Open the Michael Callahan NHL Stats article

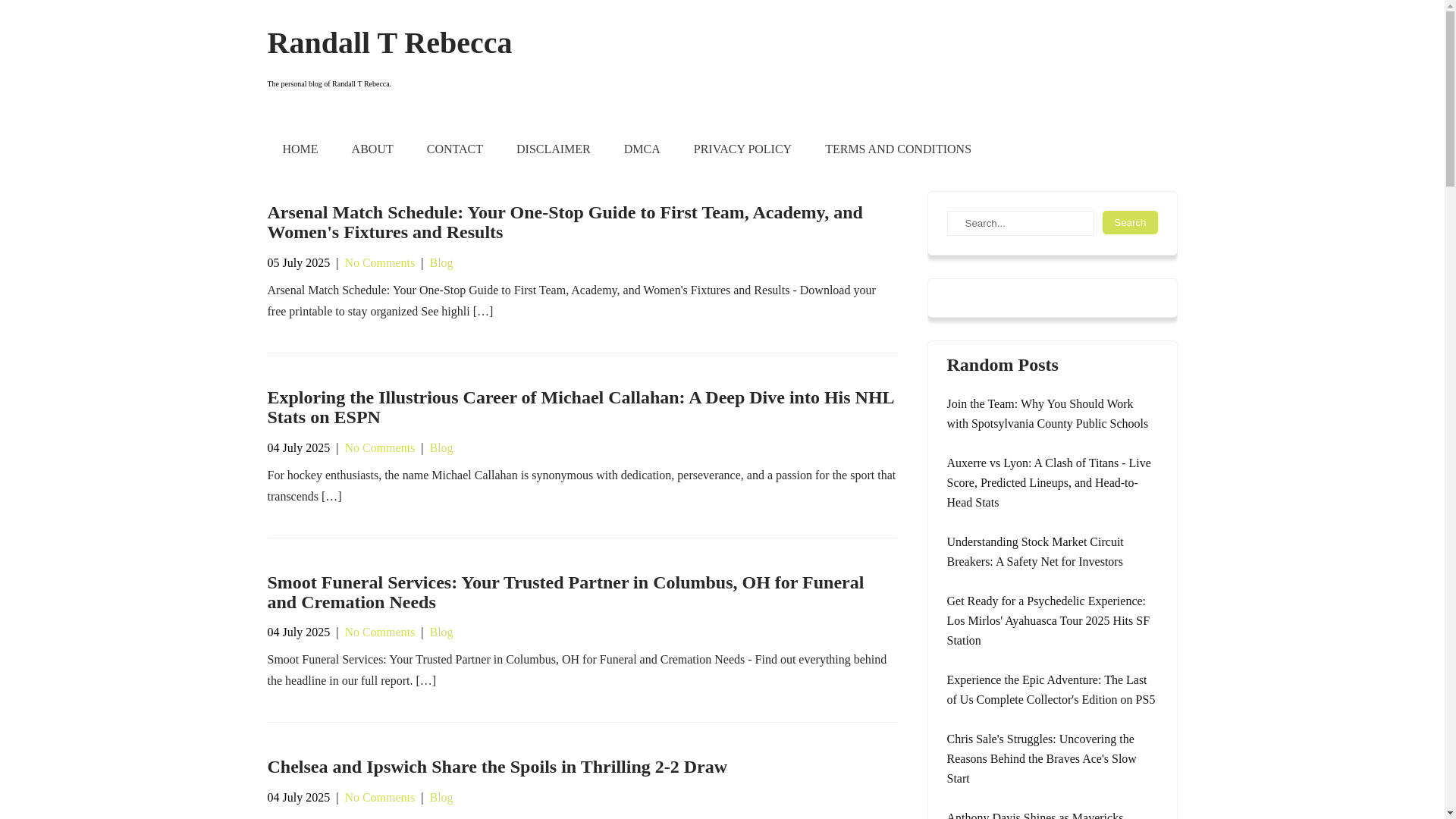click(580, 407)
